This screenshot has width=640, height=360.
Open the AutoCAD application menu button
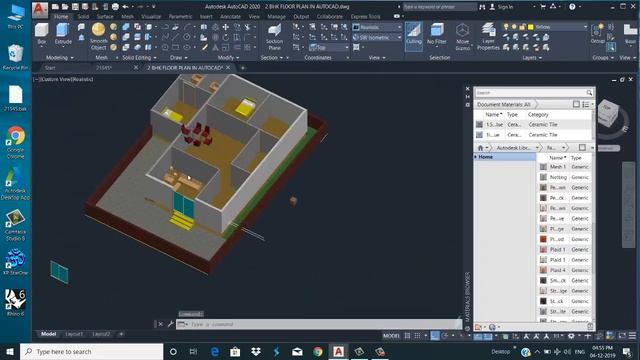(40, 9)
